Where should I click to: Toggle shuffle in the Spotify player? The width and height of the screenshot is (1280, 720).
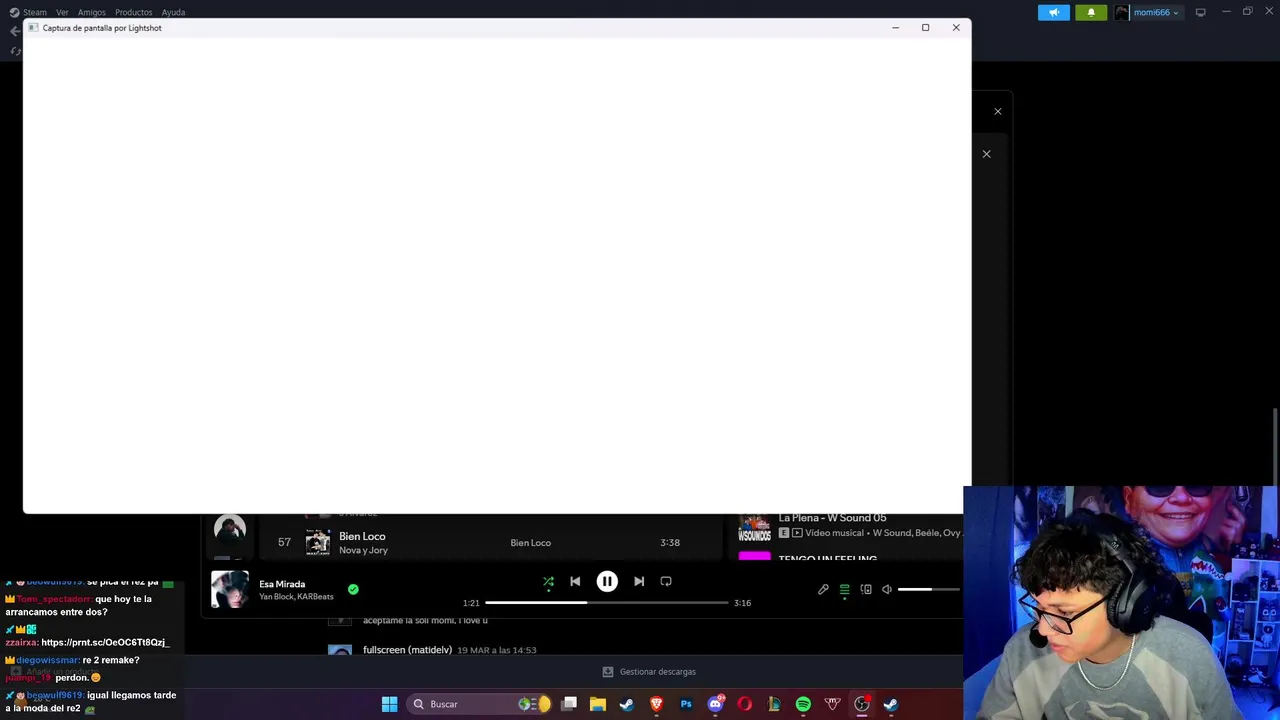[x=548, y=581]
